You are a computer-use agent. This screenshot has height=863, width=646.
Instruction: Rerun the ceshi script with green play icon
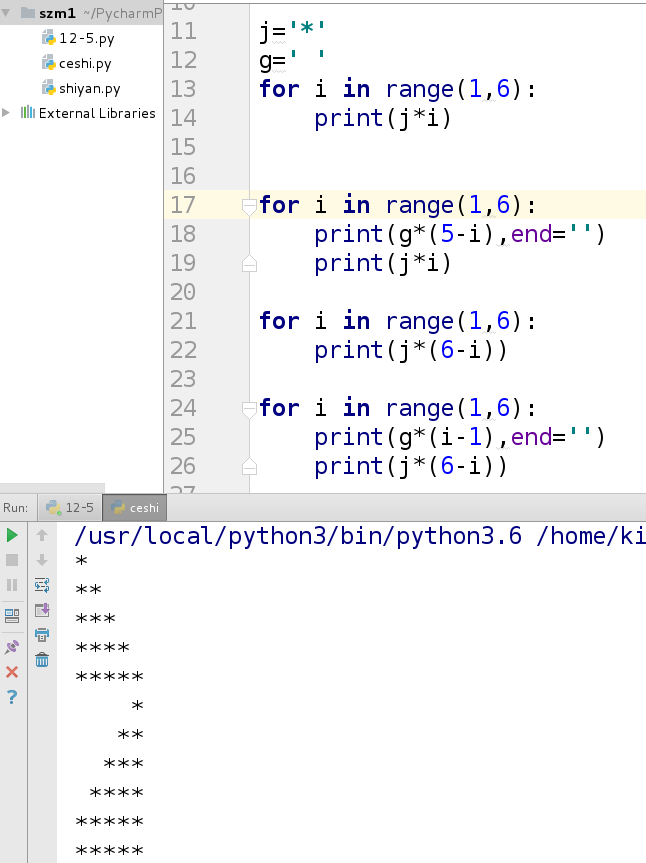tap(12, 535)
